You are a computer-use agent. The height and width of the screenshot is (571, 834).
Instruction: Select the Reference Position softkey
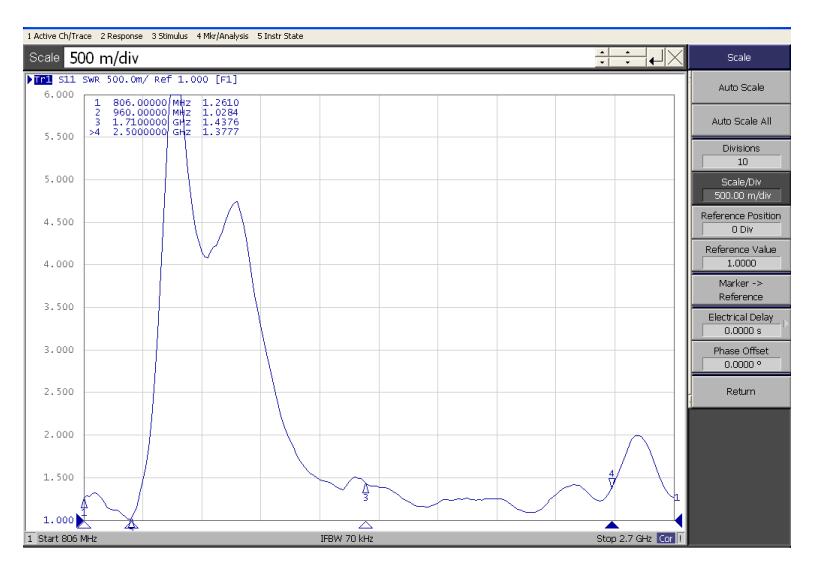741,222
